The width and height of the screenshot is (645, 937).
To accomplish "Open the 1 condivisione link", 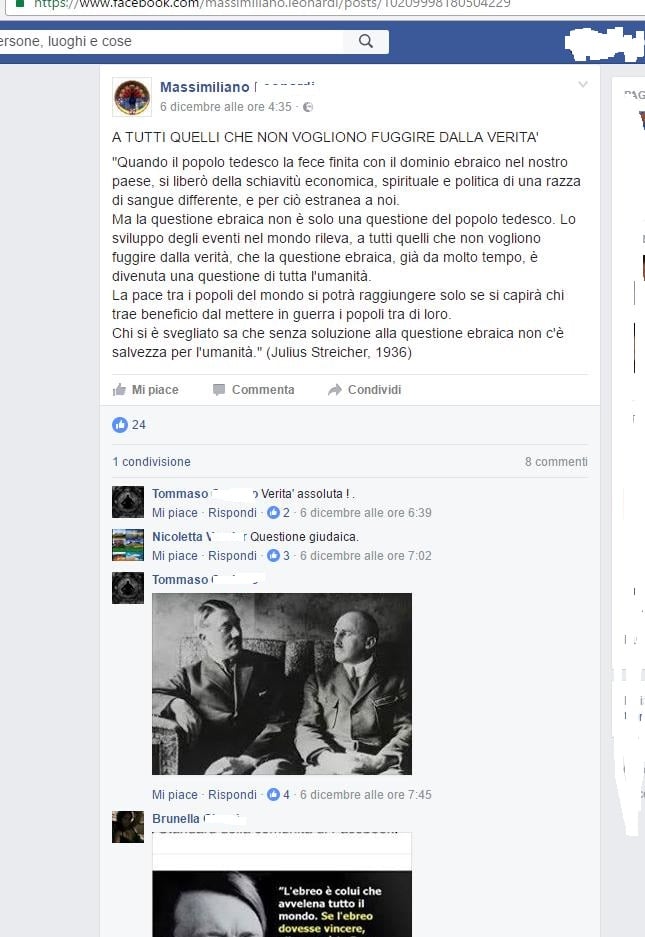I will click(151, 462).
